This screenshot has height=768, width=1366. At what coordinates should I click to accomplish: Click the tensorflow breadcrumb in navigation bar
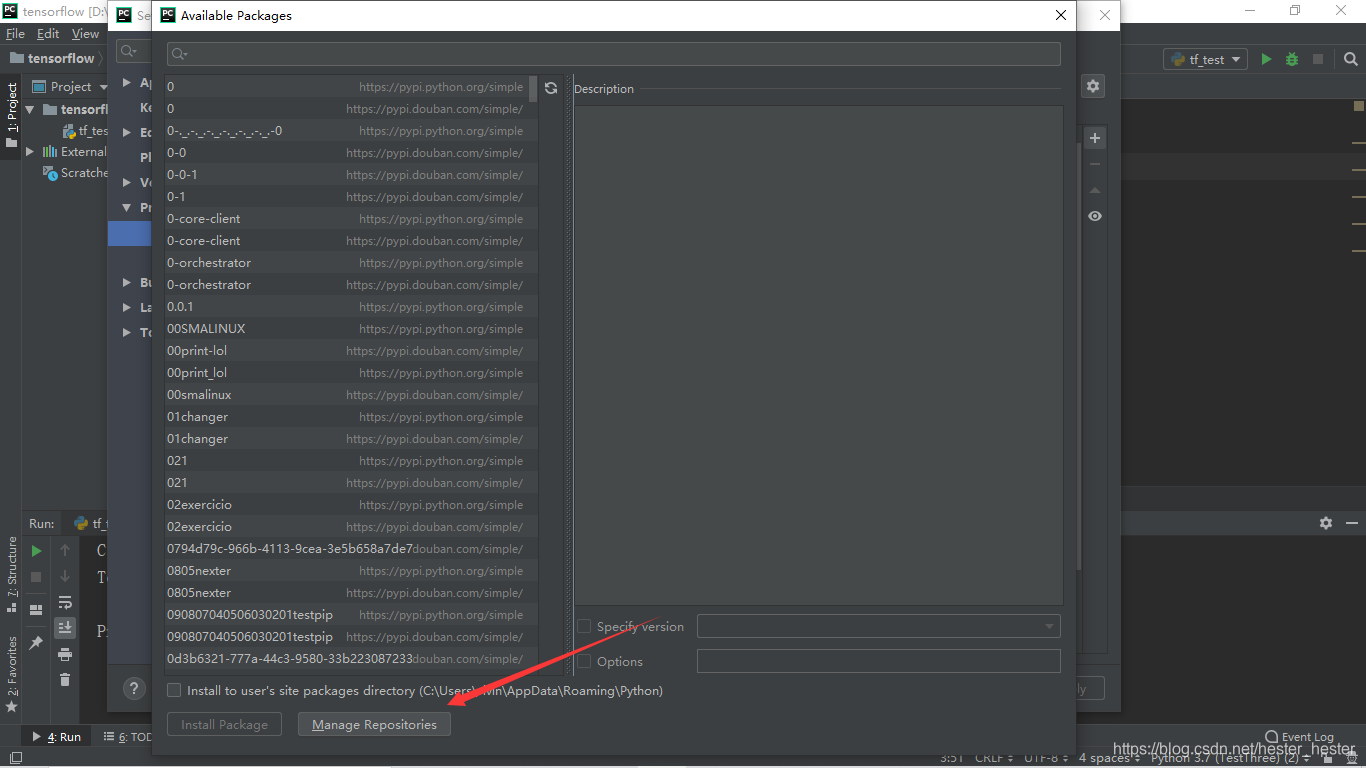[x=52, y=59]
